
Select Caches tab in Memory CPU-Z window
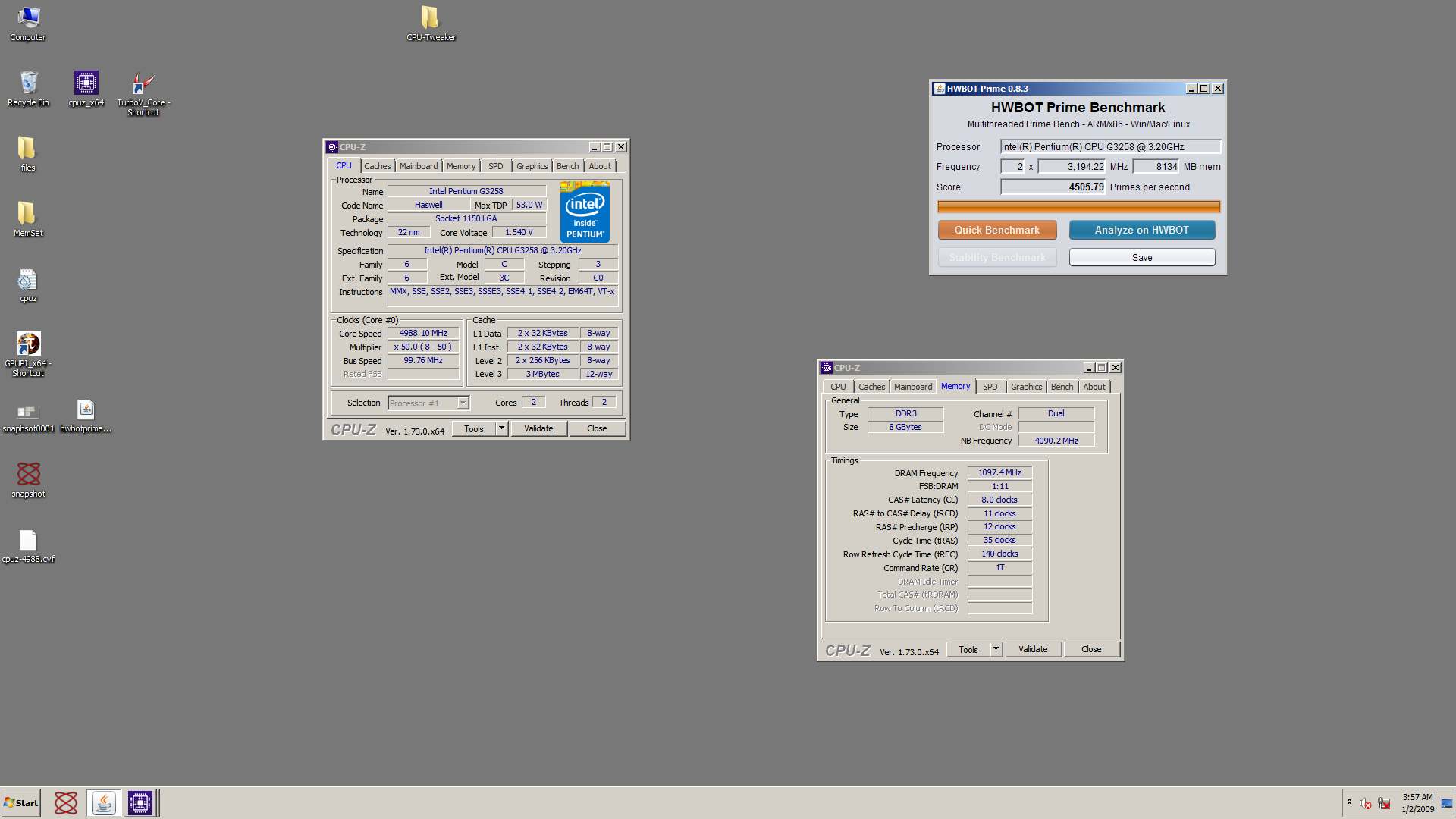tap(871, 387)
